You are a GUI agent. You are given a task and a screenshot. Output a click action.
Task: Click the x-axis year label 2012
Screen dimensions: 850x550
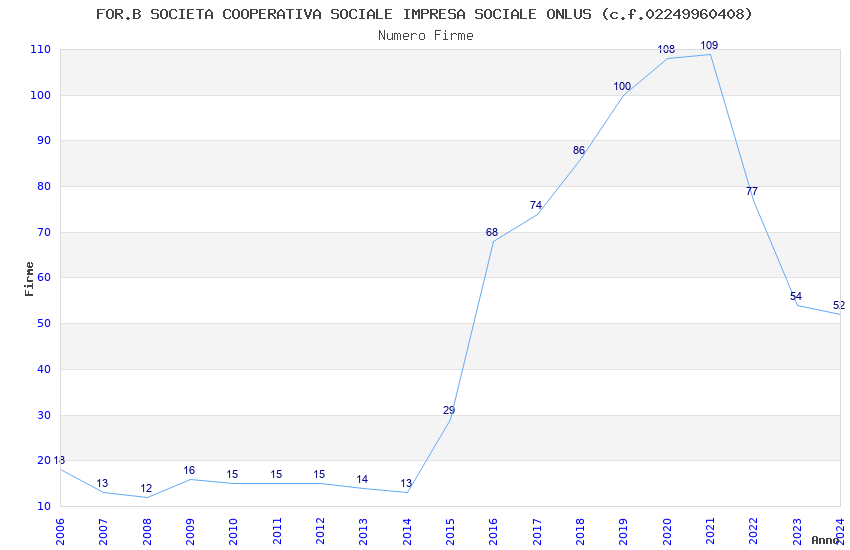(320, 531)
